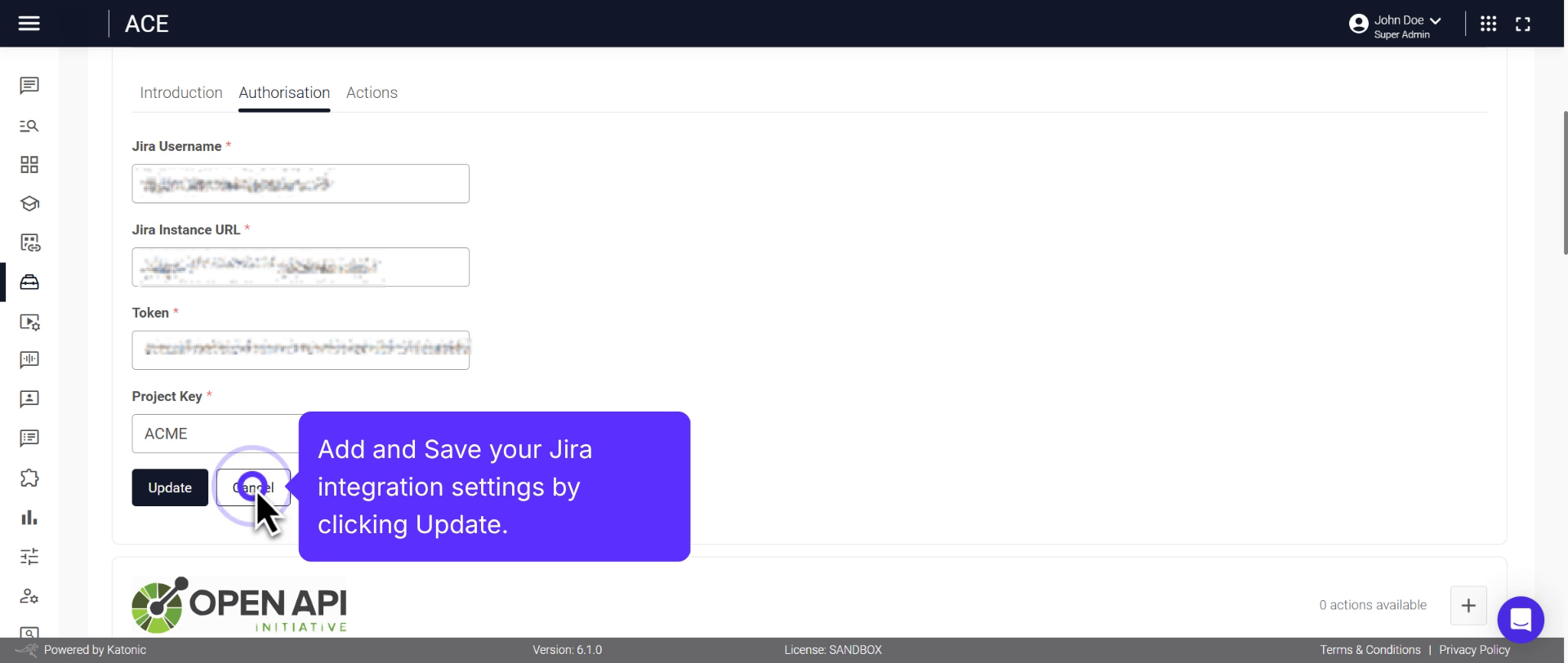Open the Privacy Policy link
This screenshot has width=1568, height=663.
coord(1474,650)
